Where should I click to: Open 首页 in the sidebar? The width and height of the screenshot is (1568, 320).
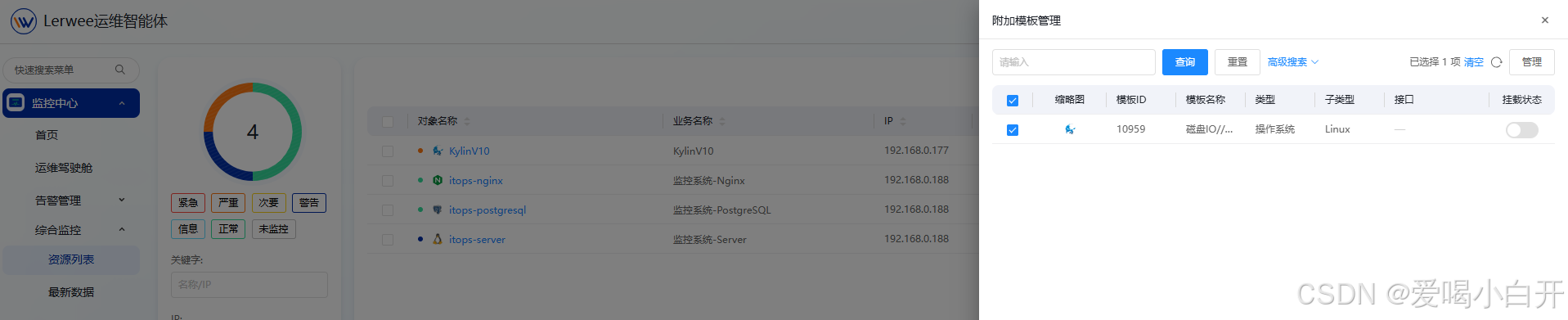[47, 135]
